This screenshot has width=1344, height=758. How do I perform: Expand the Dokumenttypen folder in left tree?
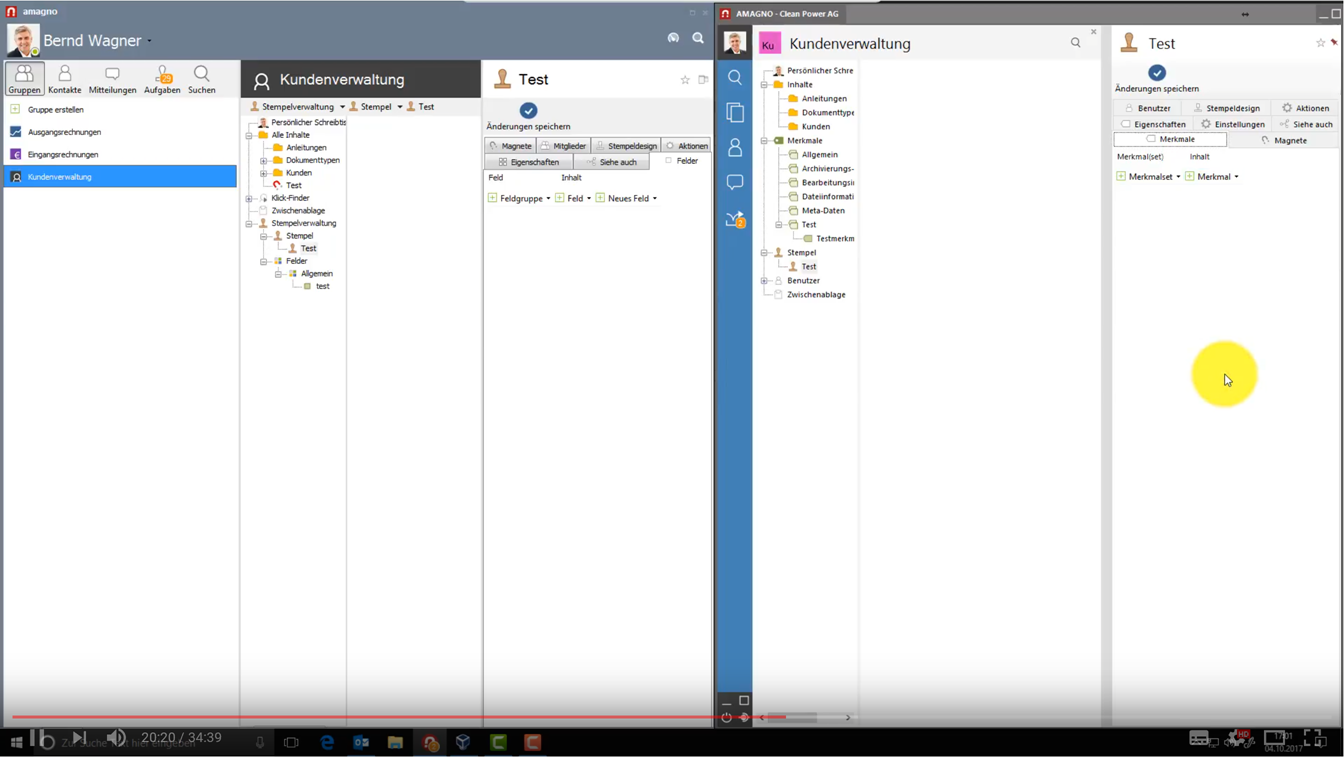tap(264, 160)
